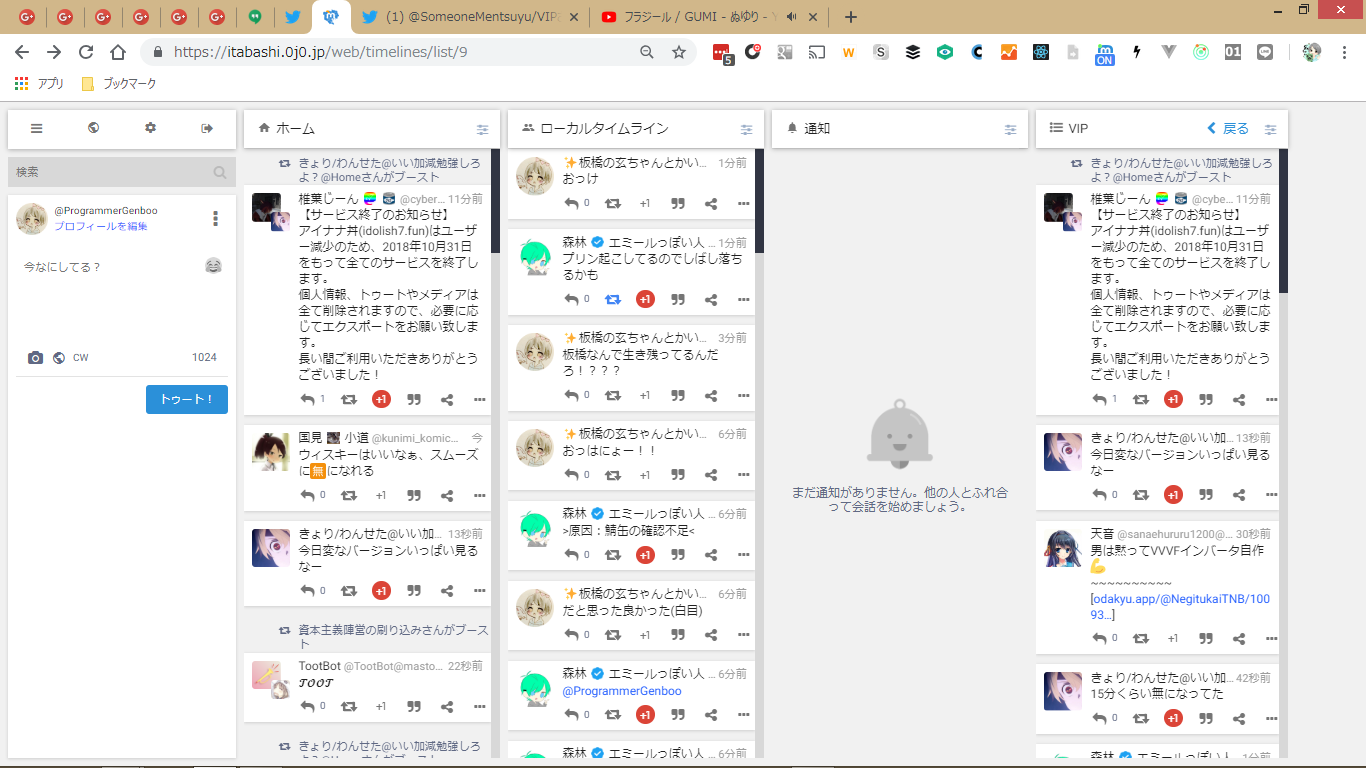Viewport: 1366px width, 768px height.
Task: Share the TootBot toot
Action: (447, 706)
